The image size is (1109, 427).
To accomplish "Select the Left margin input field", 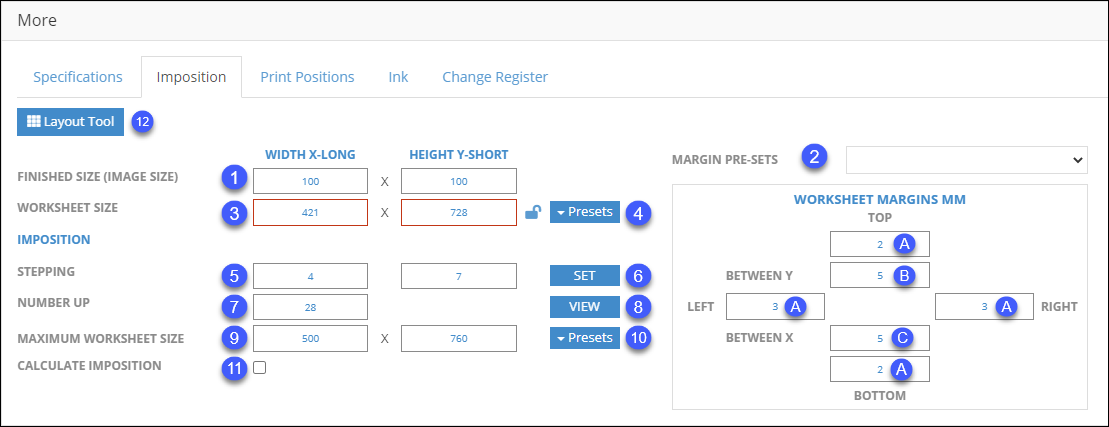I will coord(775,307).
